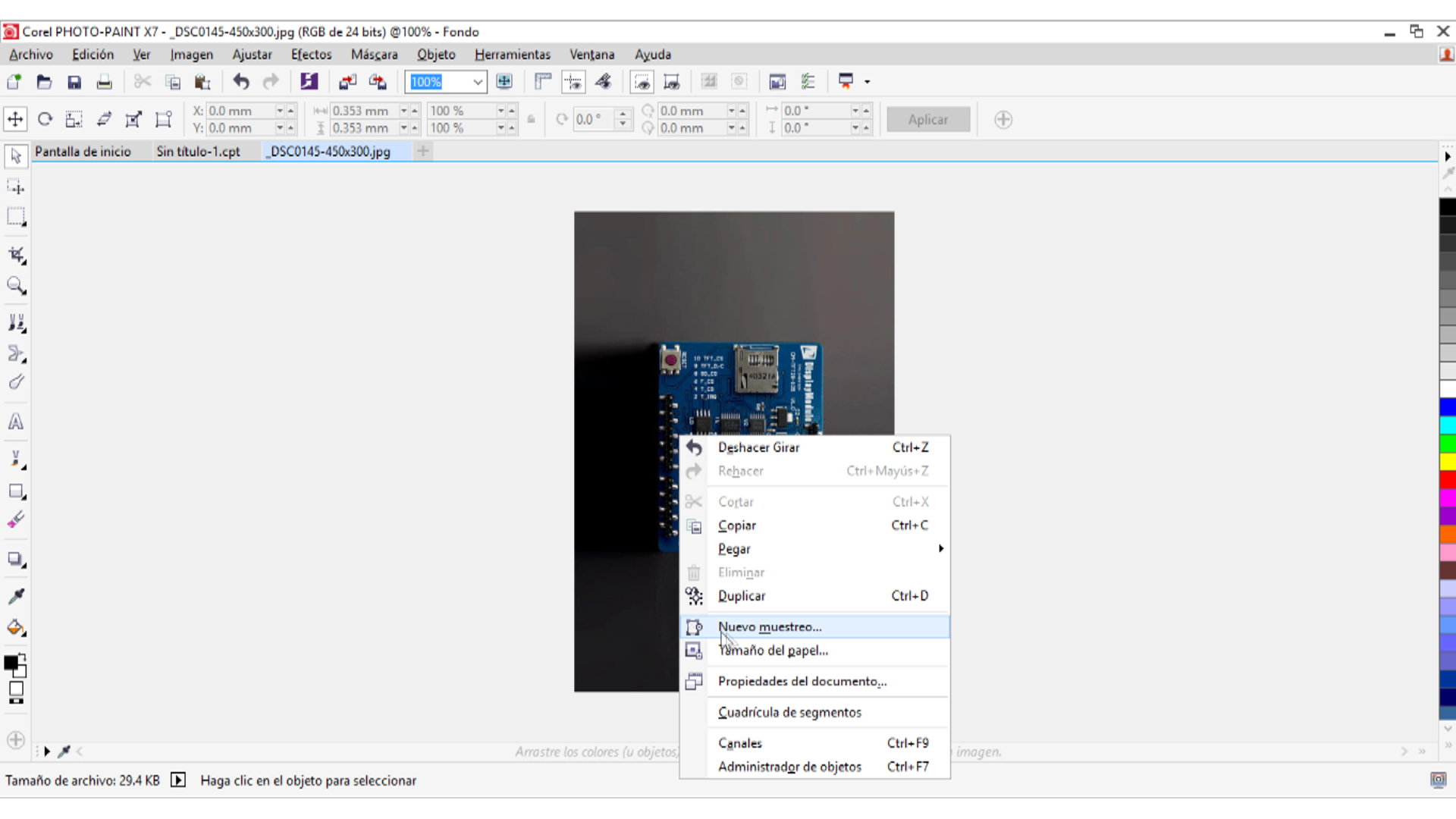1456x819 pixels.
Task: Select the Crop tool in toolbox
Action: point(17,256)
